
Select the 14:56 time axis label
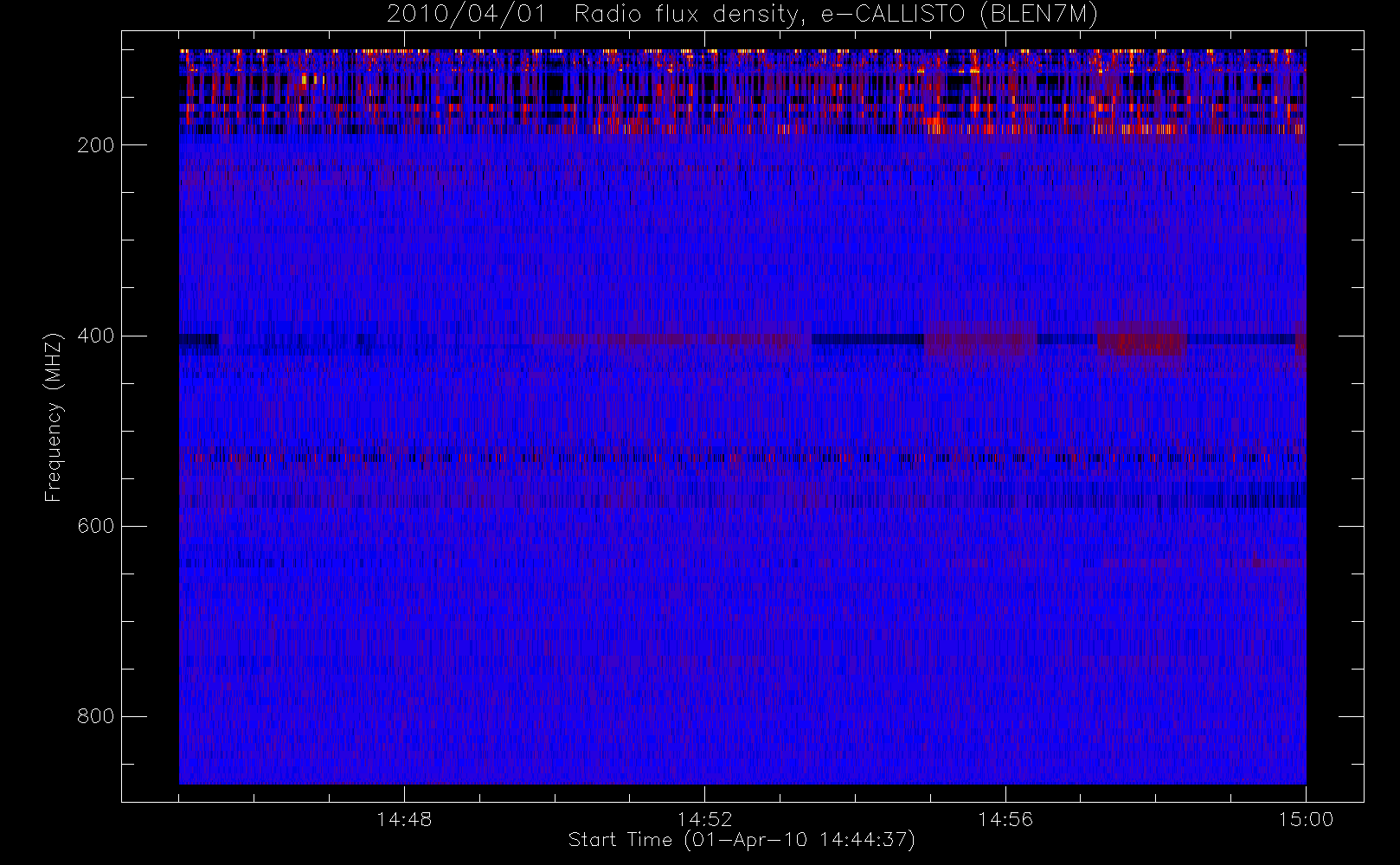point(1005,819)
